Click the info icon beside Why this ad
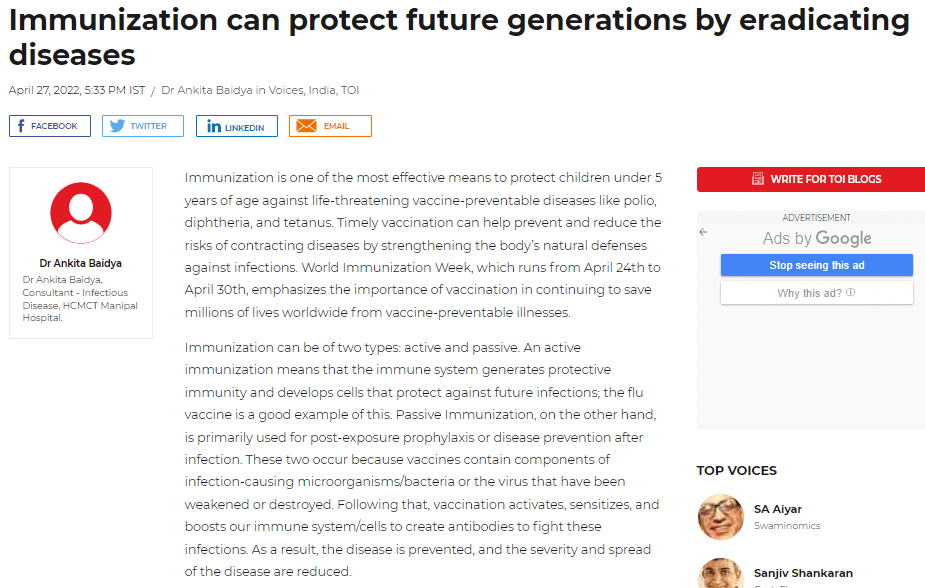 pyautogui.click(x=851, y=293)
